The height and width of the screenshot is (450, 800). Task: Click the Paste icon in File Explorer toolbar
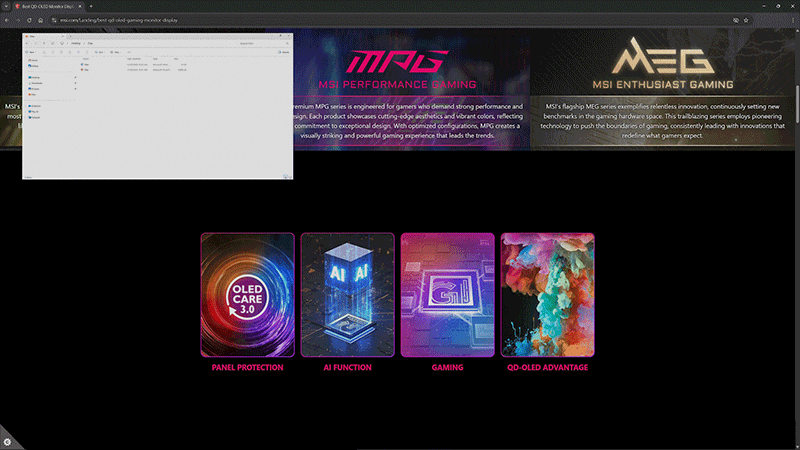[x=61, y=52]
